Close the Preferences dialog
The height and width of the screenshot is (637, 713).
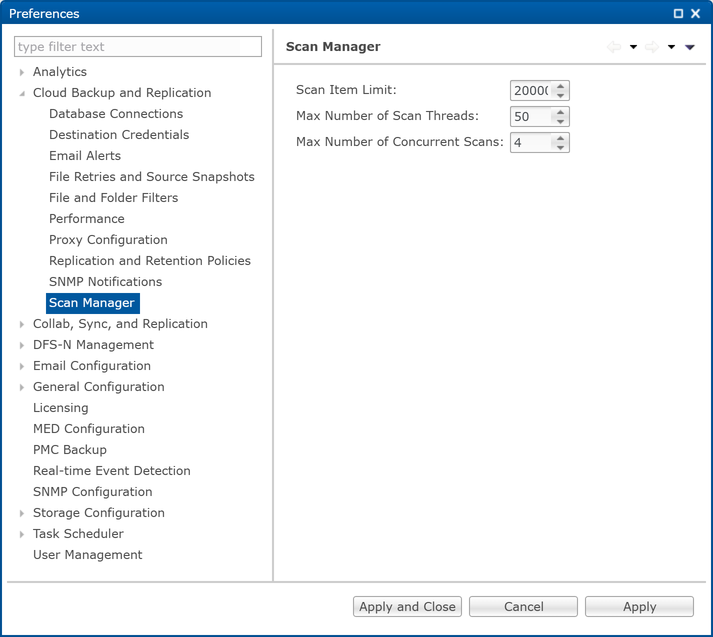(695, 14)
